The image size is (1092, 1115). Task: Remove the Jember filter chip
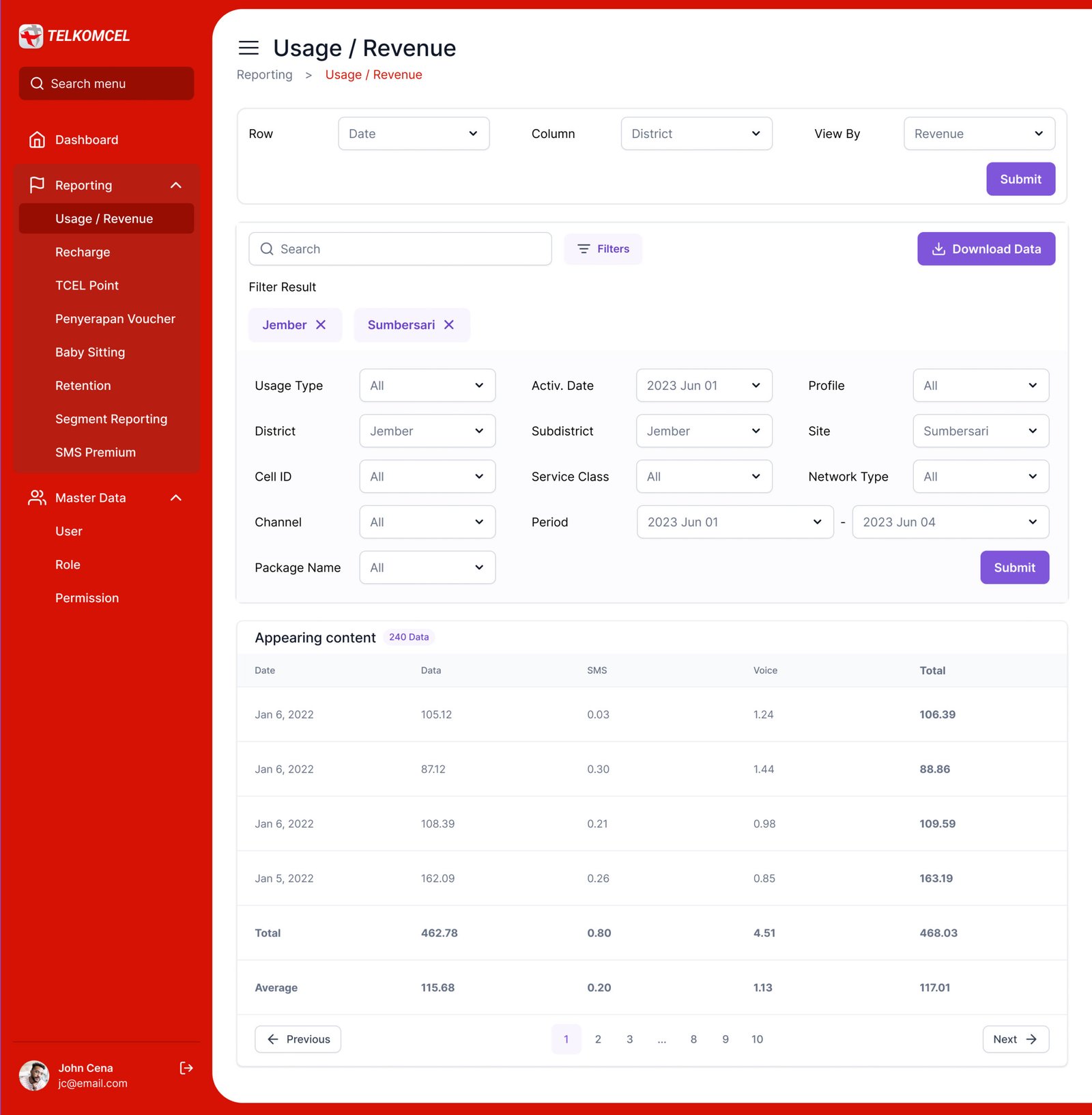point(321,325)
